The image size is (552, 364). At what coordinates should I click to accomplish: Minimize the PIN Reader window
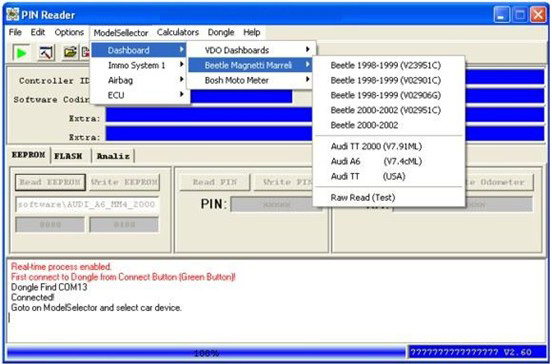click(x=501, y=15)
